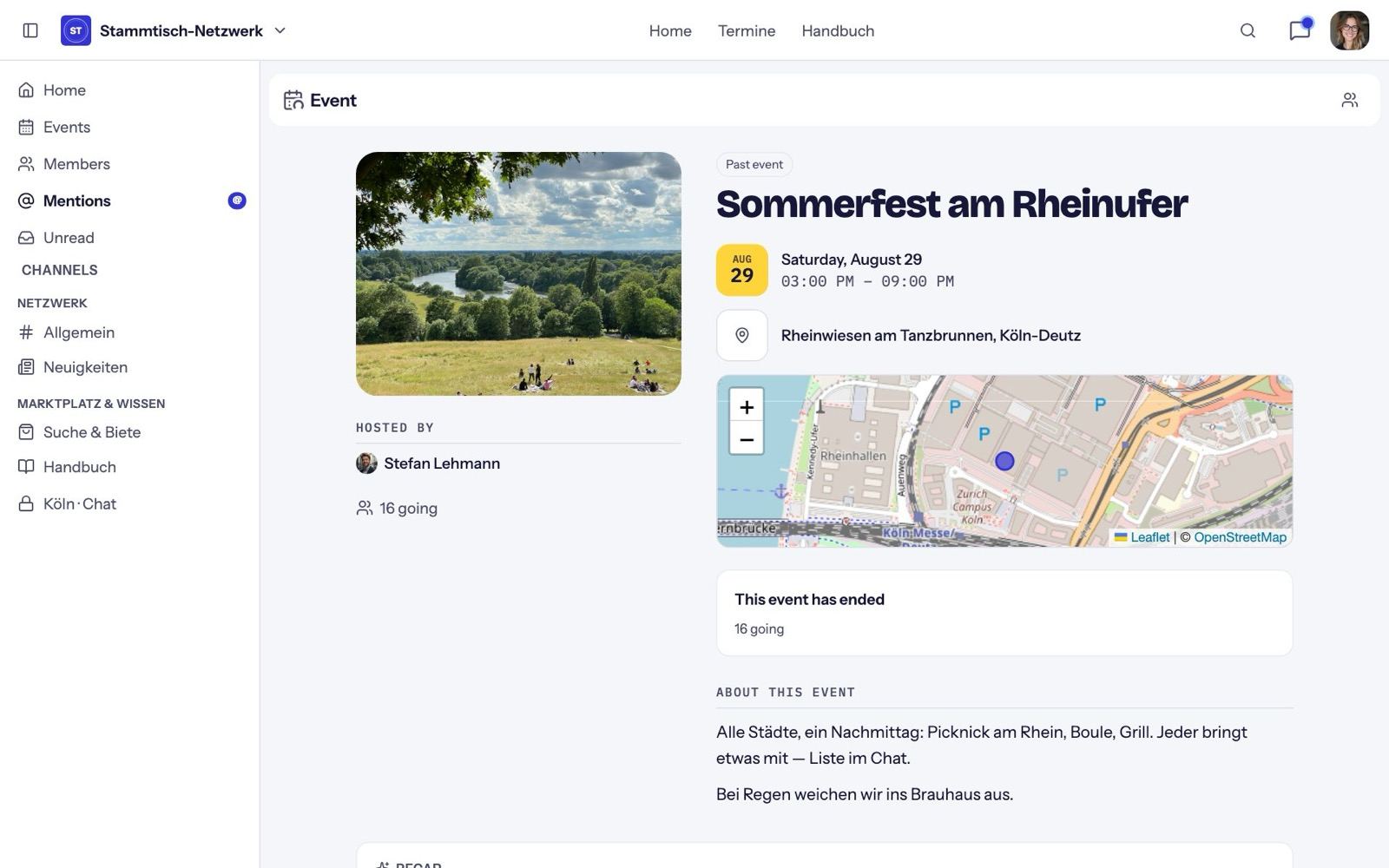Open the OpenStreetMap attribution link
Image resolution: width=1389 pixels, height=868 pixels.
(x=1240, y=537)
